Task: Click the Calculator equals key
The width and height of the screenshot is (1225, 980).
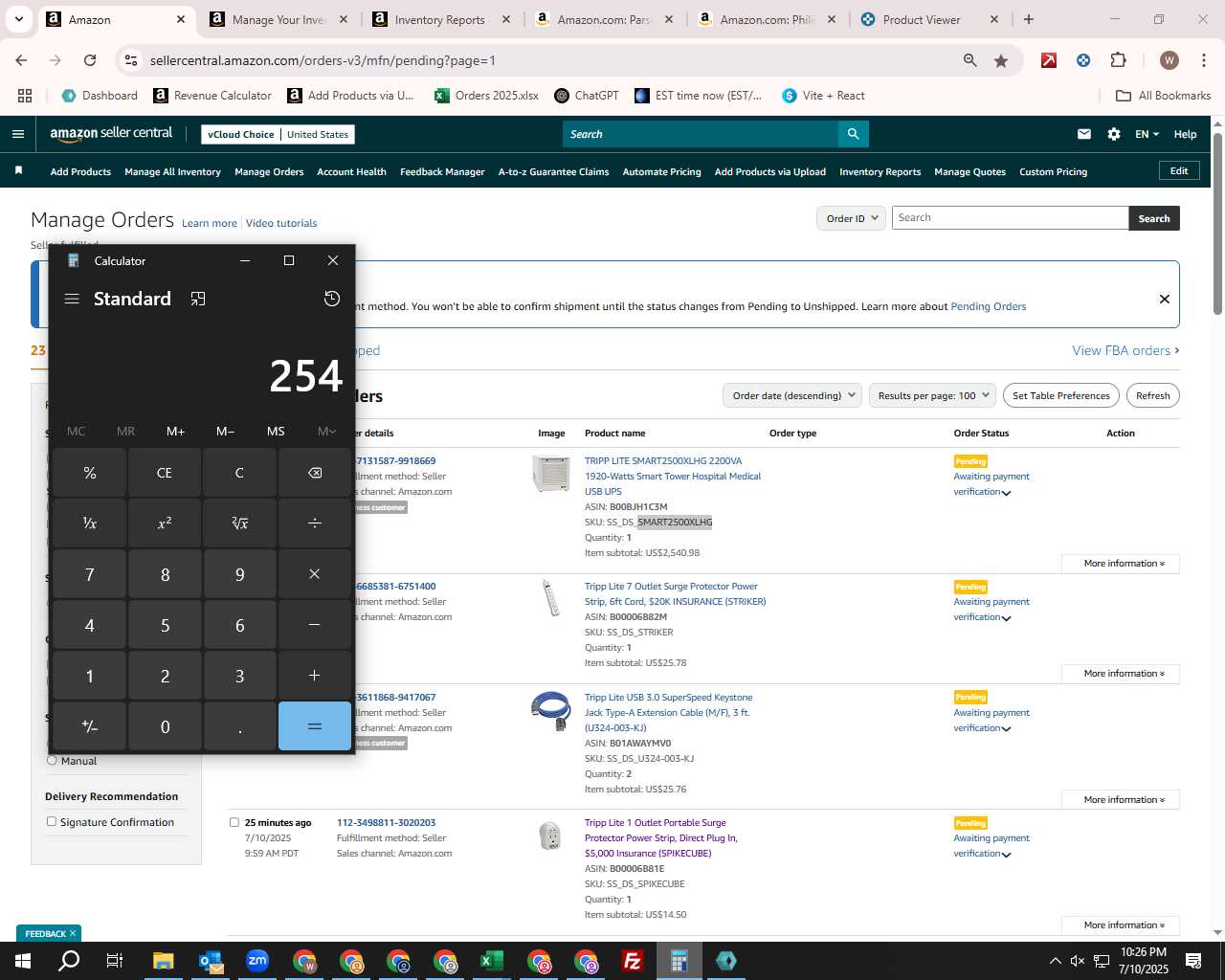Action: 315,726
